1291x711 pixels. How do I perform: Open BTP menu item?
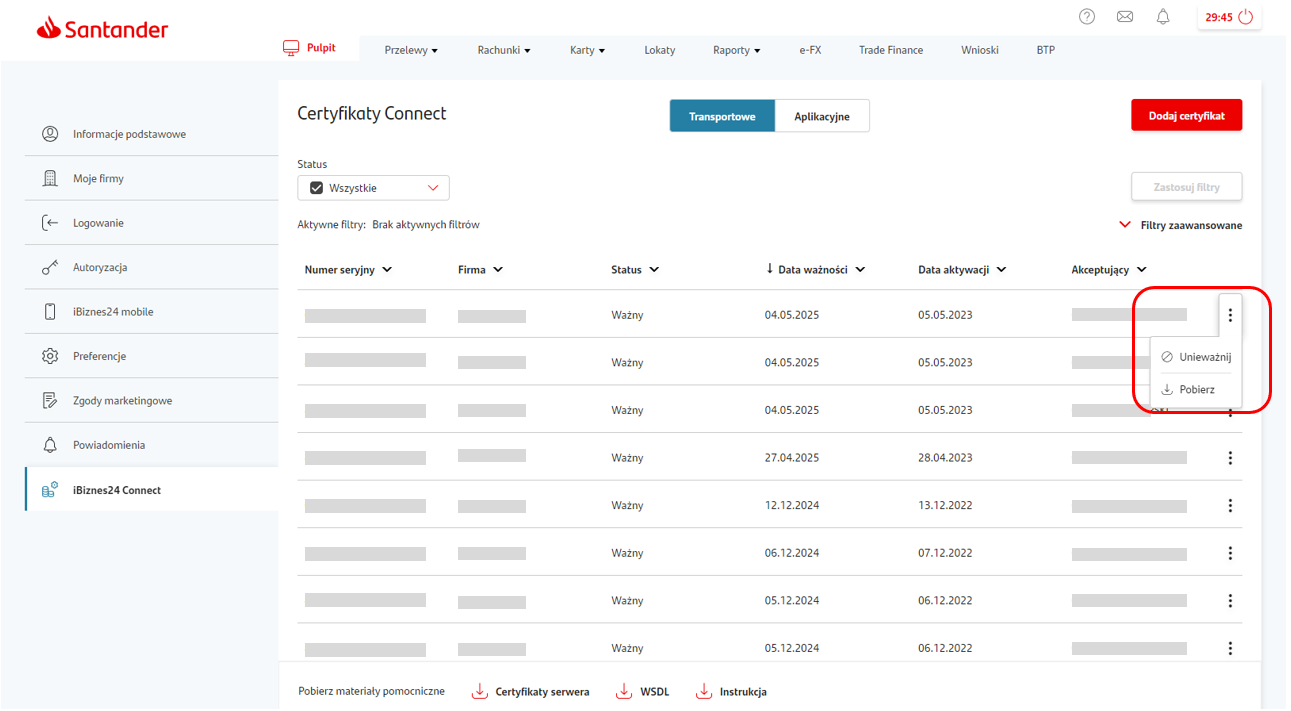(1045, 50)
